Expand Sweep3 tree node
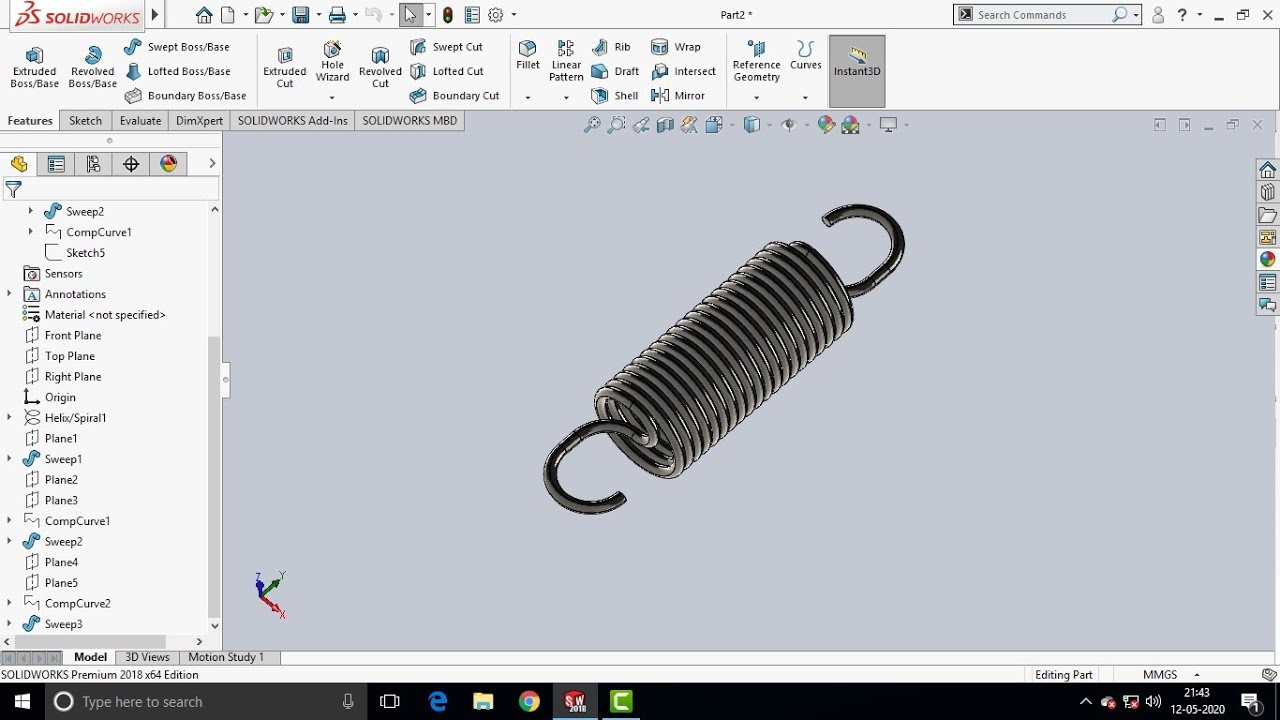This screenshot has height=720, width=1280. tap(10, 624)
